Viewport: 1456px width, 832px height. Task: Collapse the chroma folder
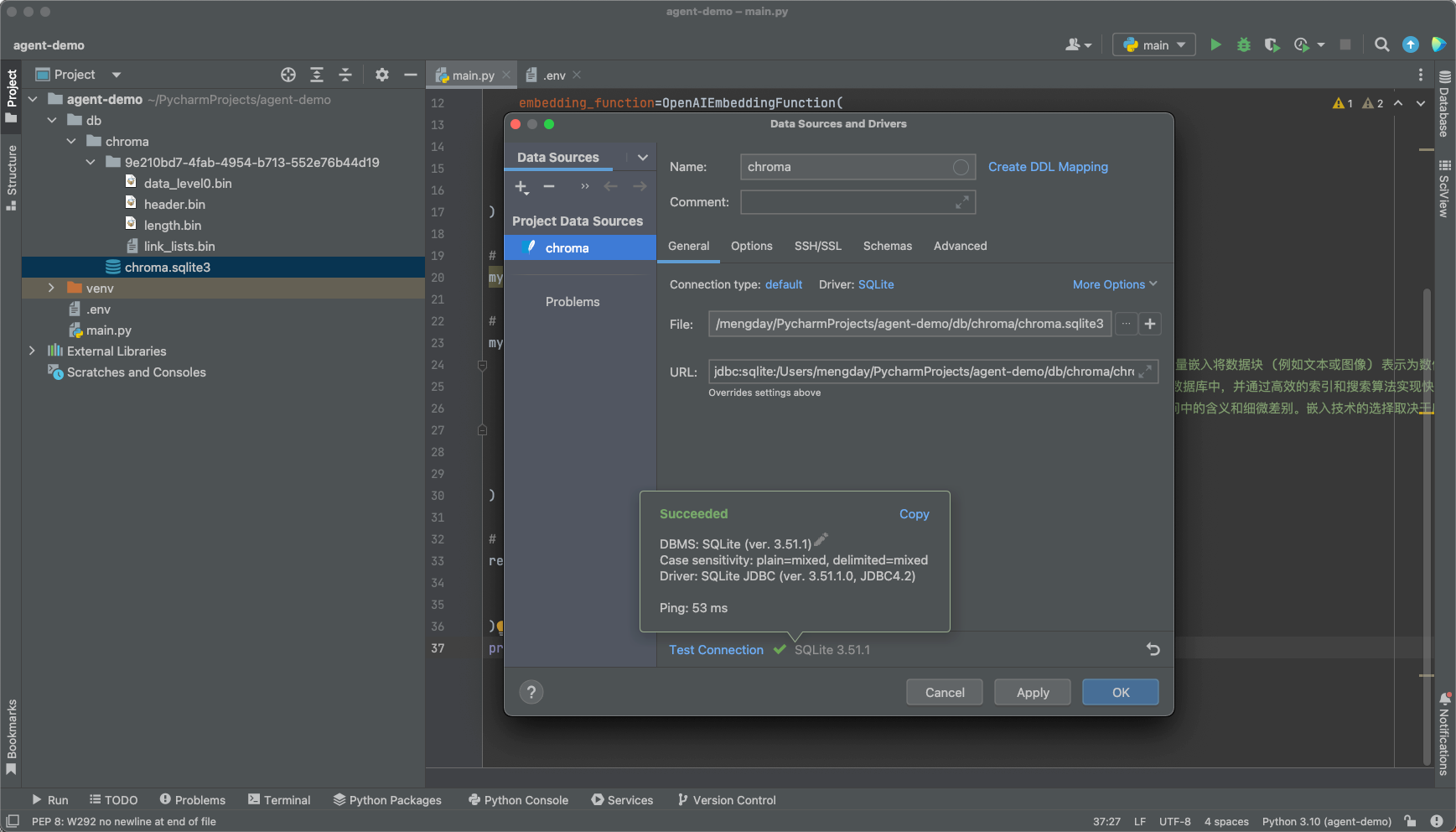(x=71, y=141)
